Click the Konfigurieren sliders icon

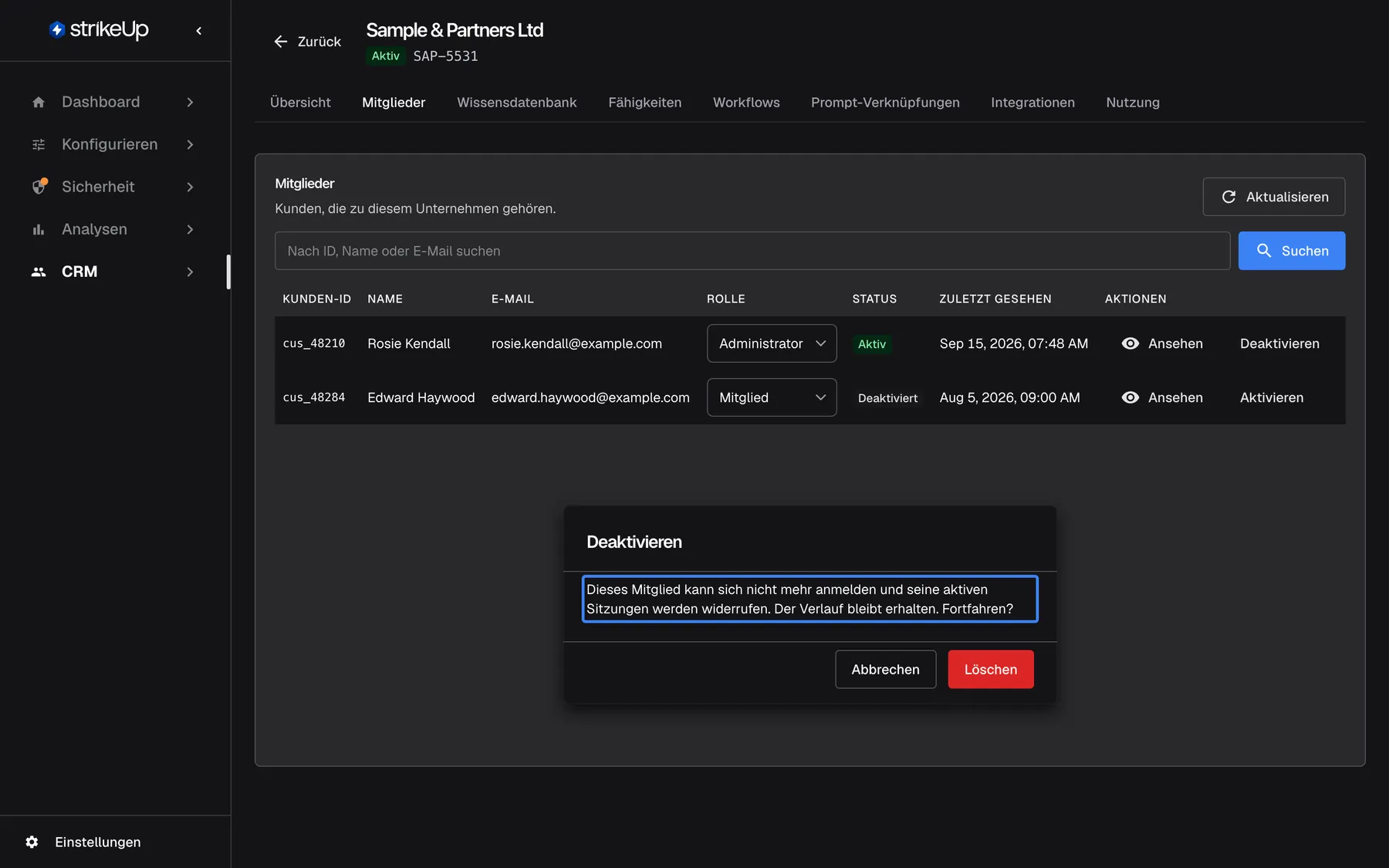click(x=39, y=144)
